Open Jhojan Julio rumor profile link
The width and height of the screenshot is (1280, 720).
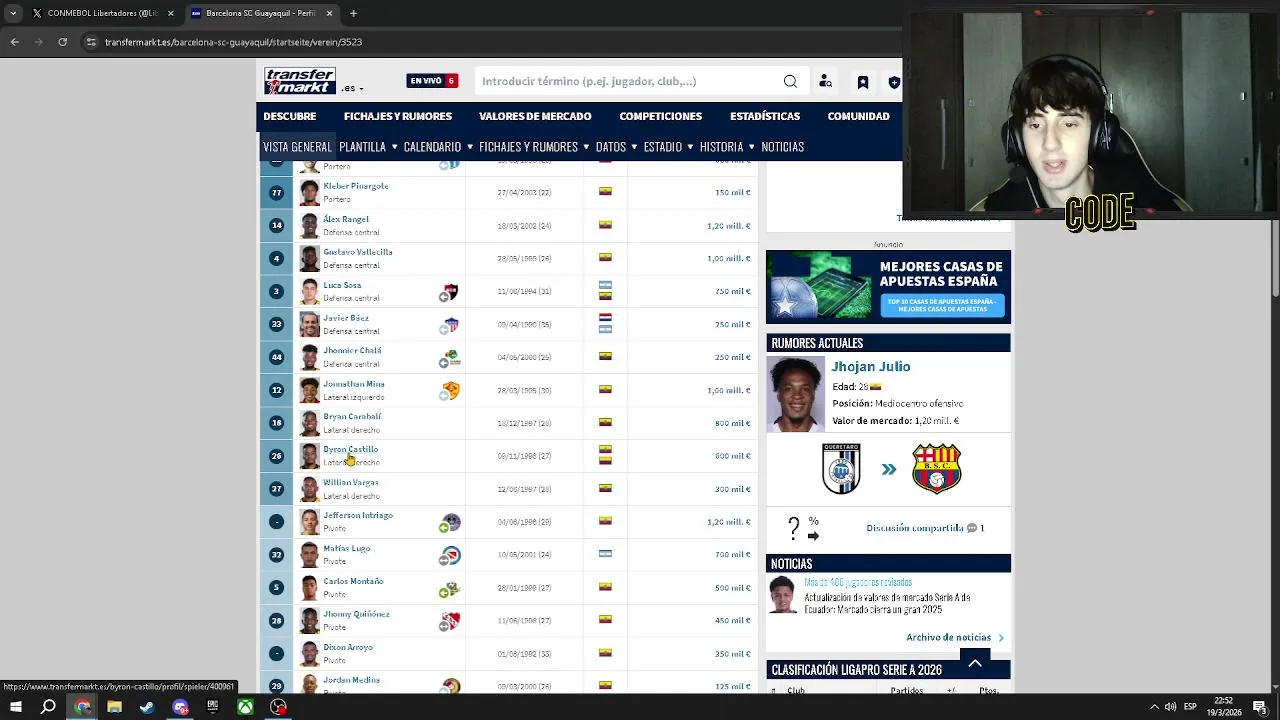(x=870, y=367)
